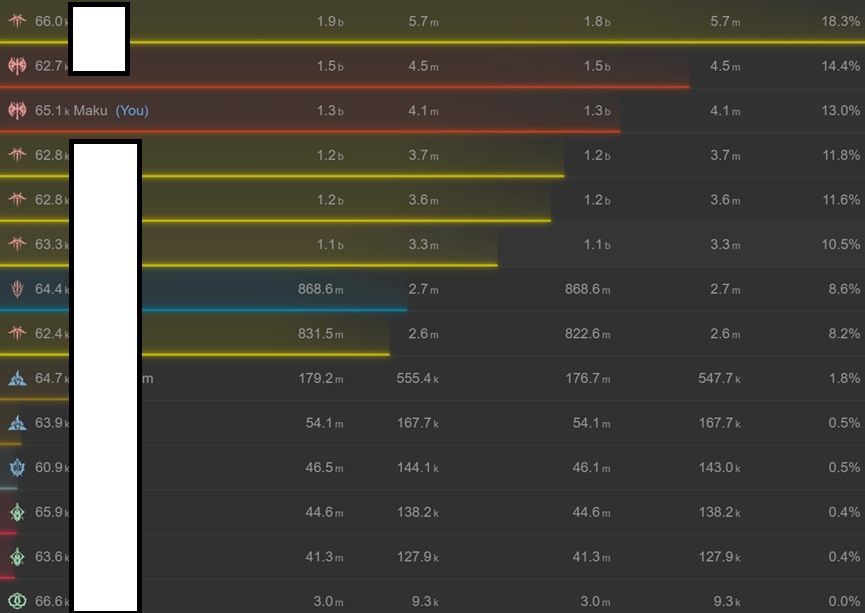Click the 18.3% damage share value

pyautogui.click(x=840, y=21)
